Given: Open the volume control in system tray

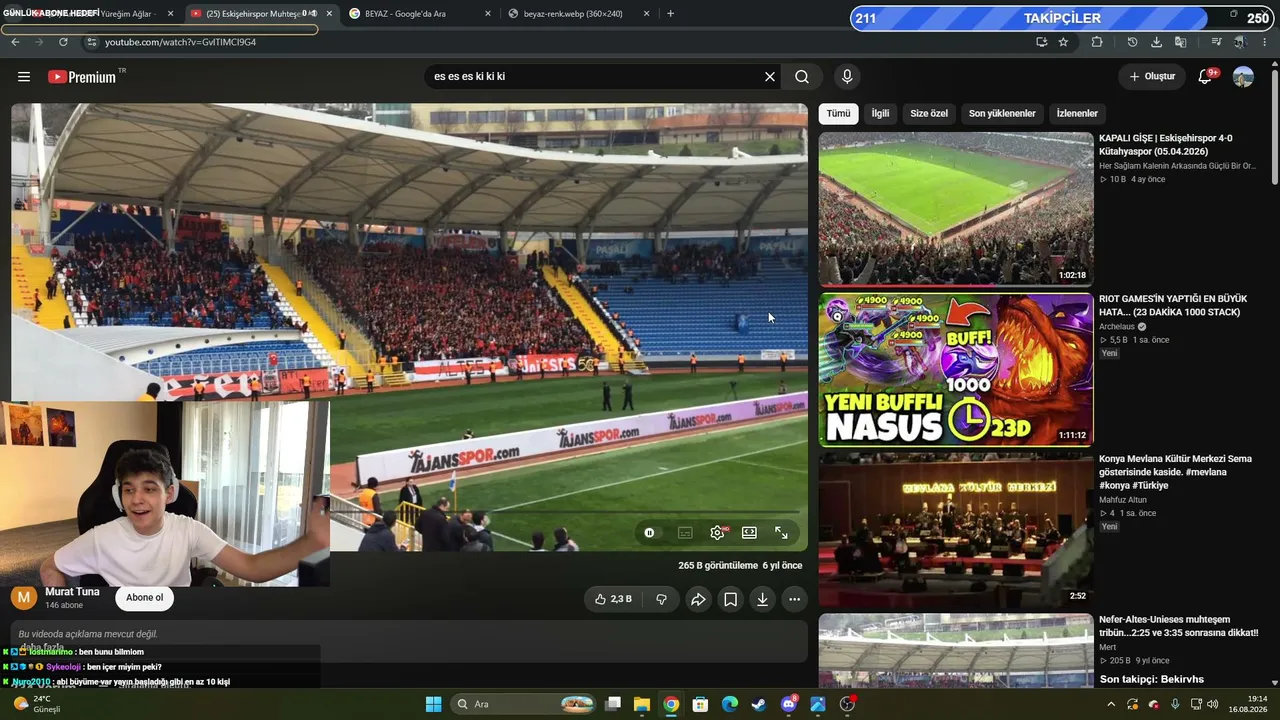Looking at the screenshot, I should (1212, 704).
